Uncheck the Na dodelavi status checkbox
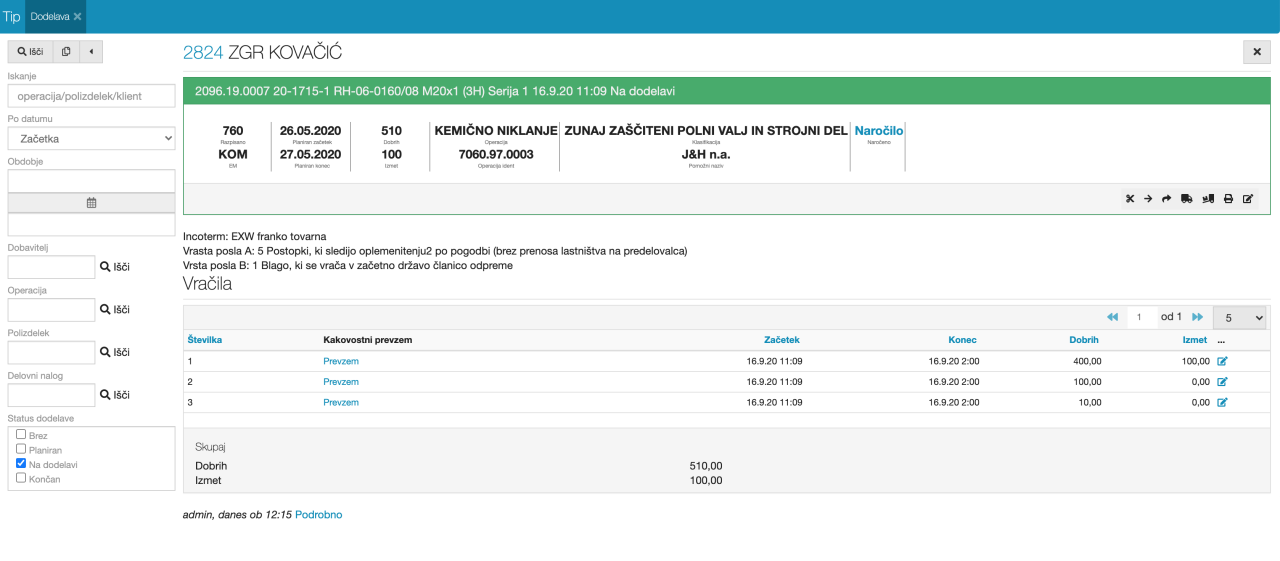The image size is (1280, 561). click(21, 464)
